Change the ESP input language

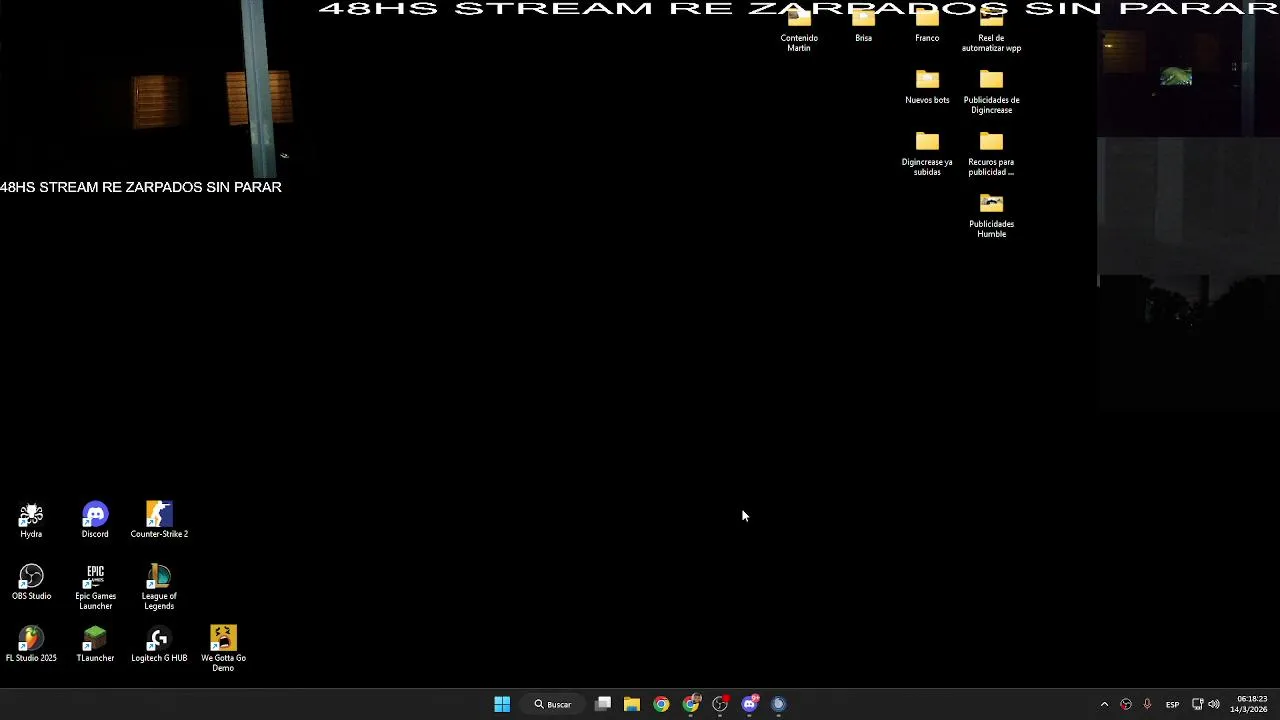[1172, 704]
